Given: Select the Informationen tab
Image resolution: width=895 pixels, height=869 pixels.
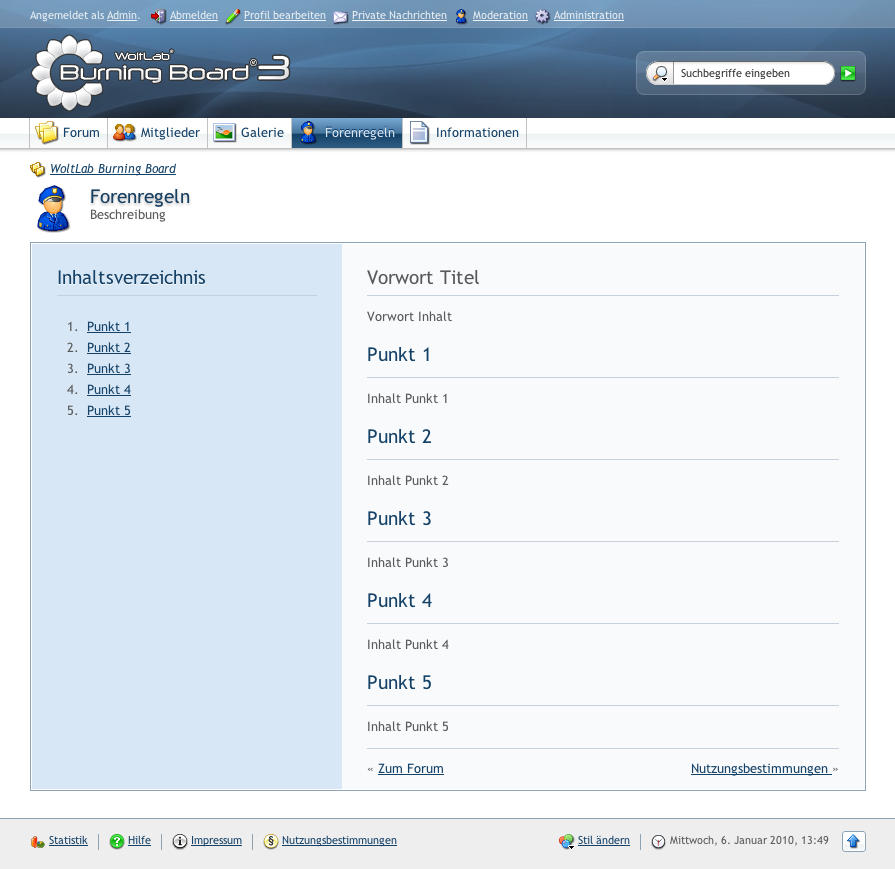Looking at the screenshot, I should [465, 133].
